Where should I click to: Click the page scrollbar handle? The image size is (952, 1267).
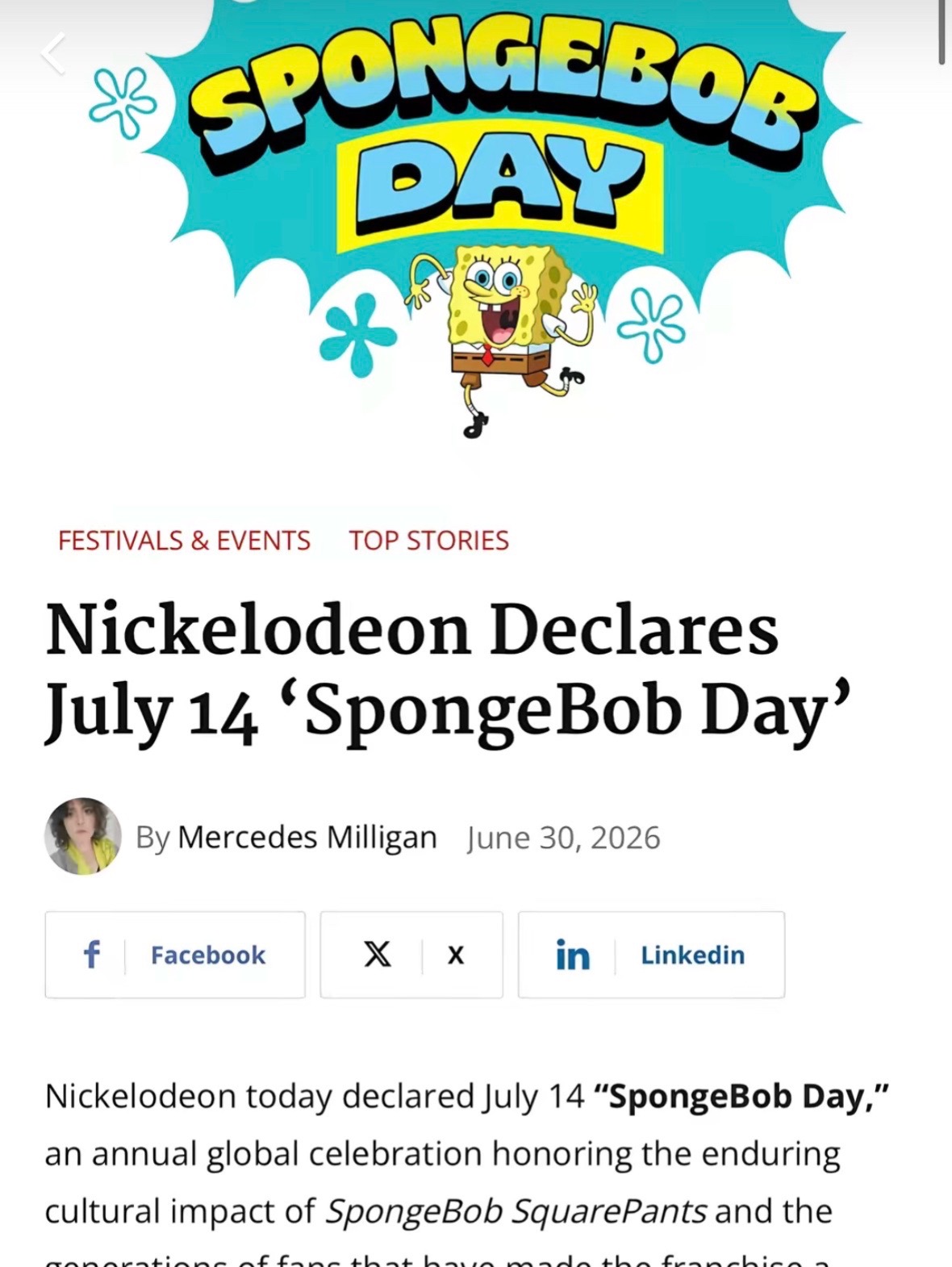pyautogui.click(x=942, y=32)
